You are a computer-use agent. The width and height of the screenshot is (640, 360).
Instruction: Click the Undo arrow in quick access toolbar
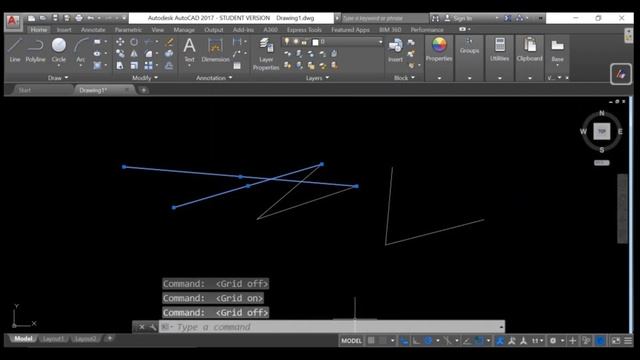coord(91,18)
